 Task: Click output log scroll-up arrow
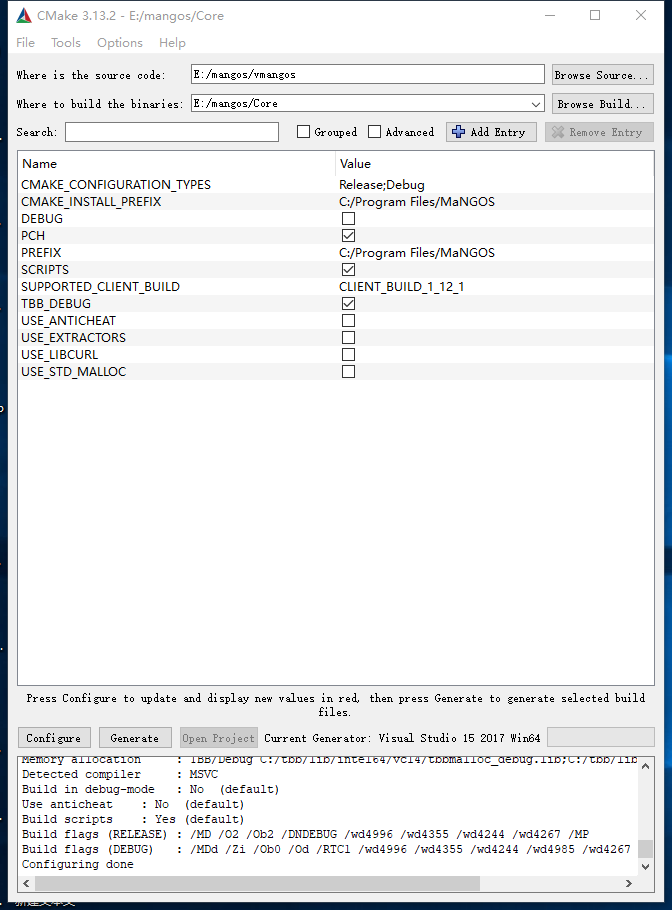click(x=645, y=766)
